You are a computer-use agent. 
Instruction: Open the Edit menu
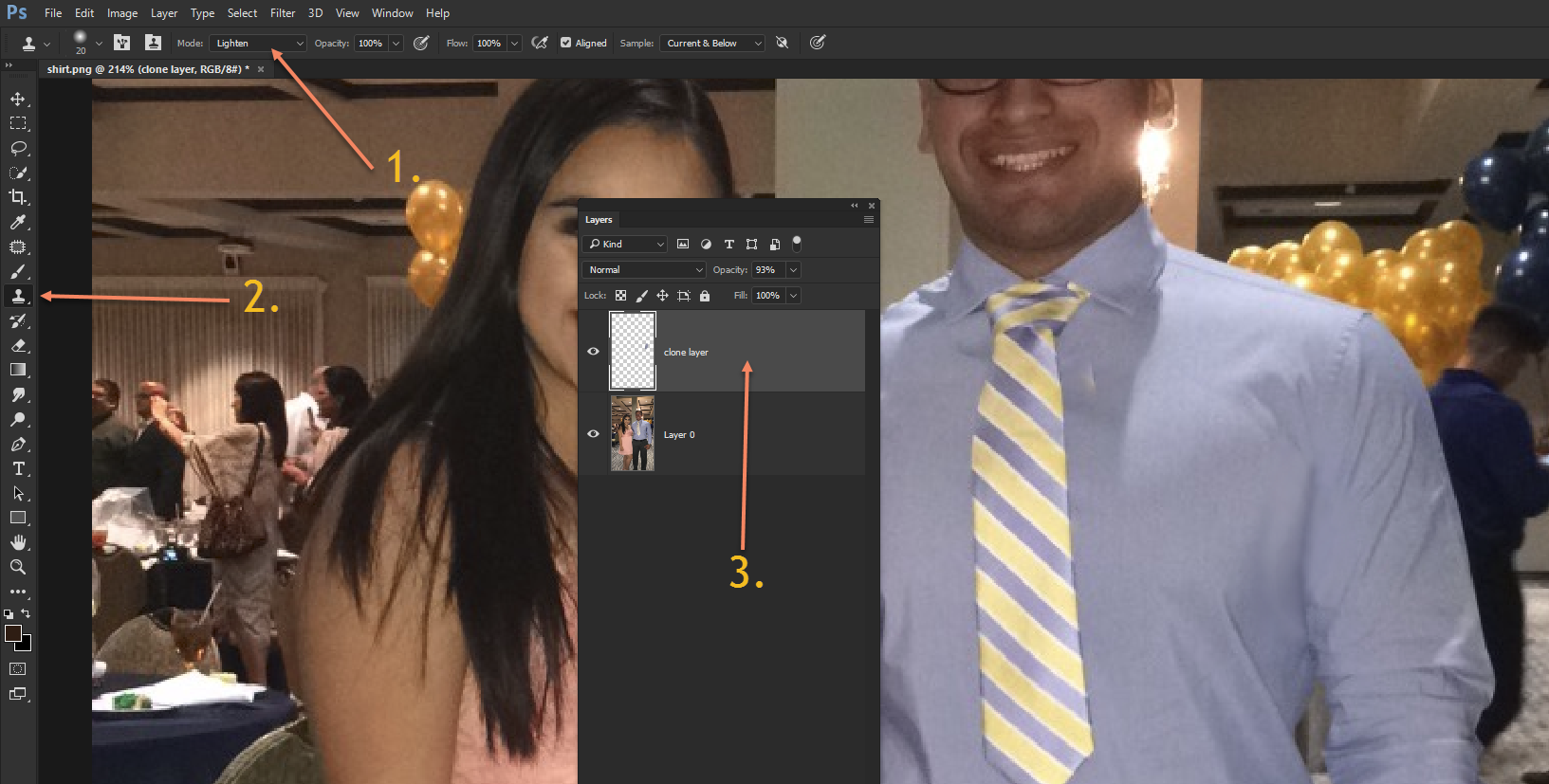[84, 13]
